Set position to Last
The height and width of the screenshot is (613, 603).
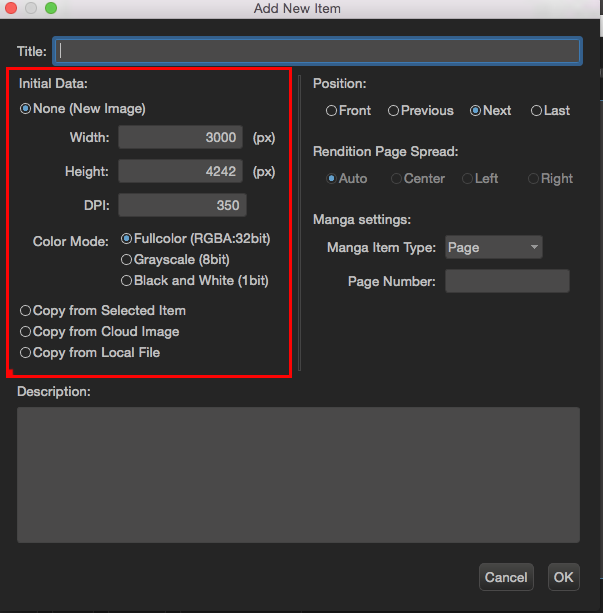pos(550,111)
